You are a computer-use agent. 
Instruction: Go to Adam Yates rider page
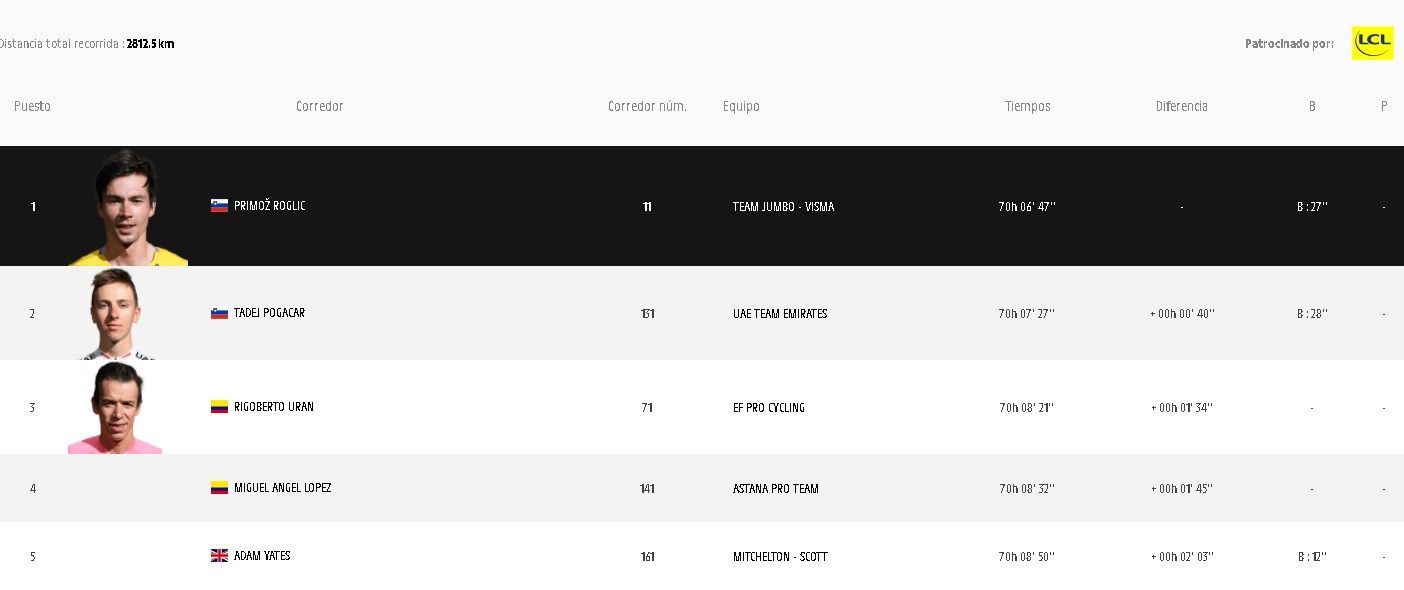262,556
